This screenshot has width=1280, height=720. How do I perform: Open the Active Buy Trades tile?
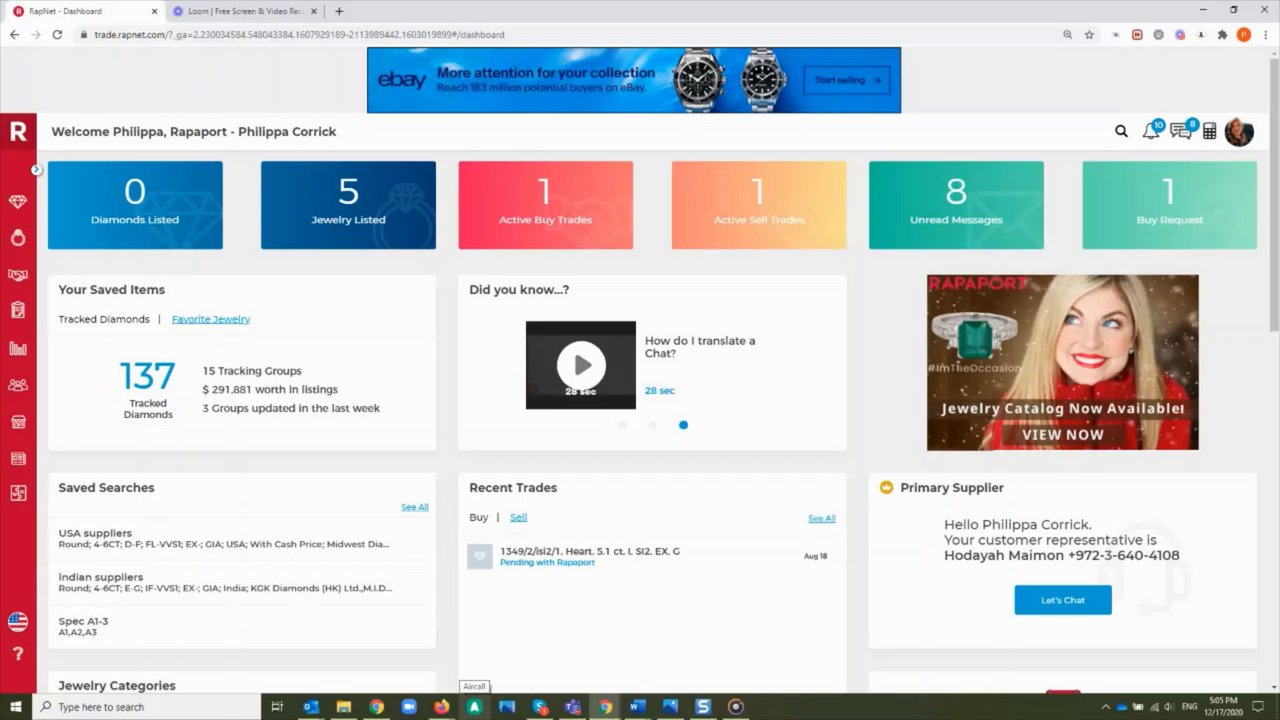coord(545,205)
